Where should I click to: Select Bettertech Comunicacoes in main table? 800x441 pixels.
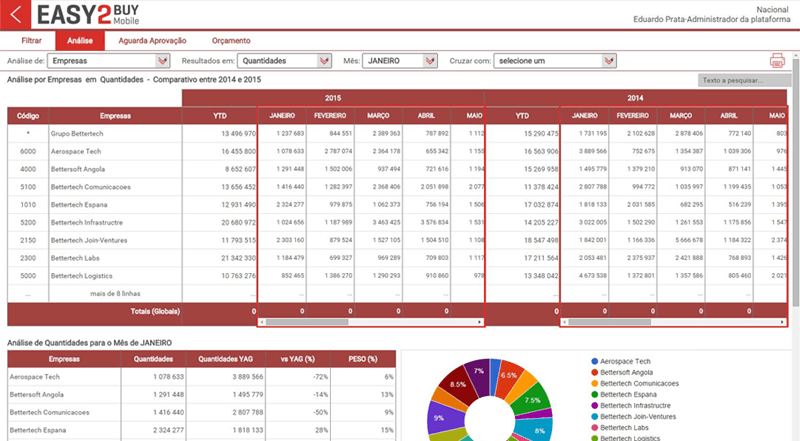tap(90, 187)
